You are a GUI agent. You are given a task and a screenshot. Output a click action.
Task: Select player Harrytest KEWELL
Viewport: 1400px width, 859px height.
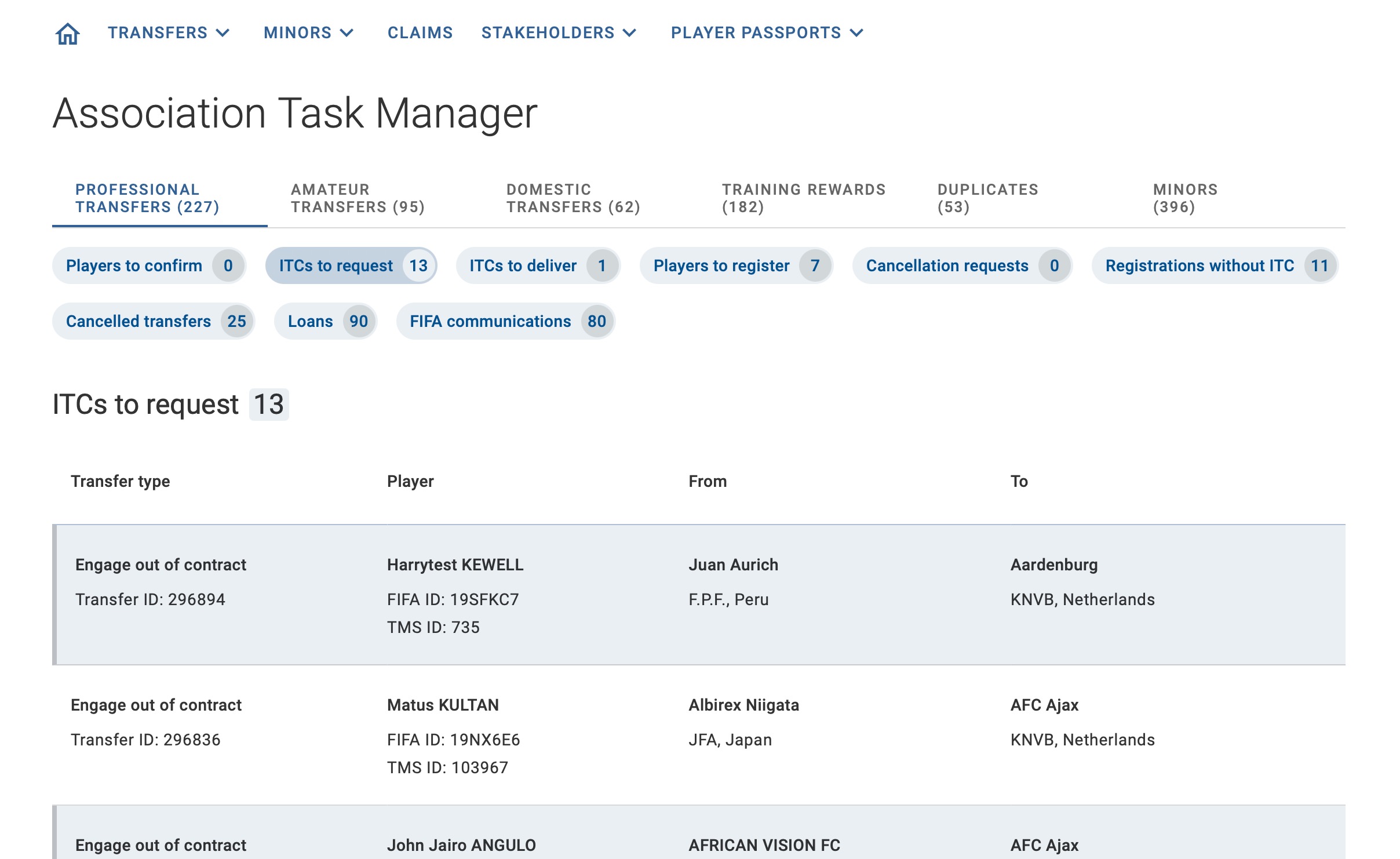[455, 565]
